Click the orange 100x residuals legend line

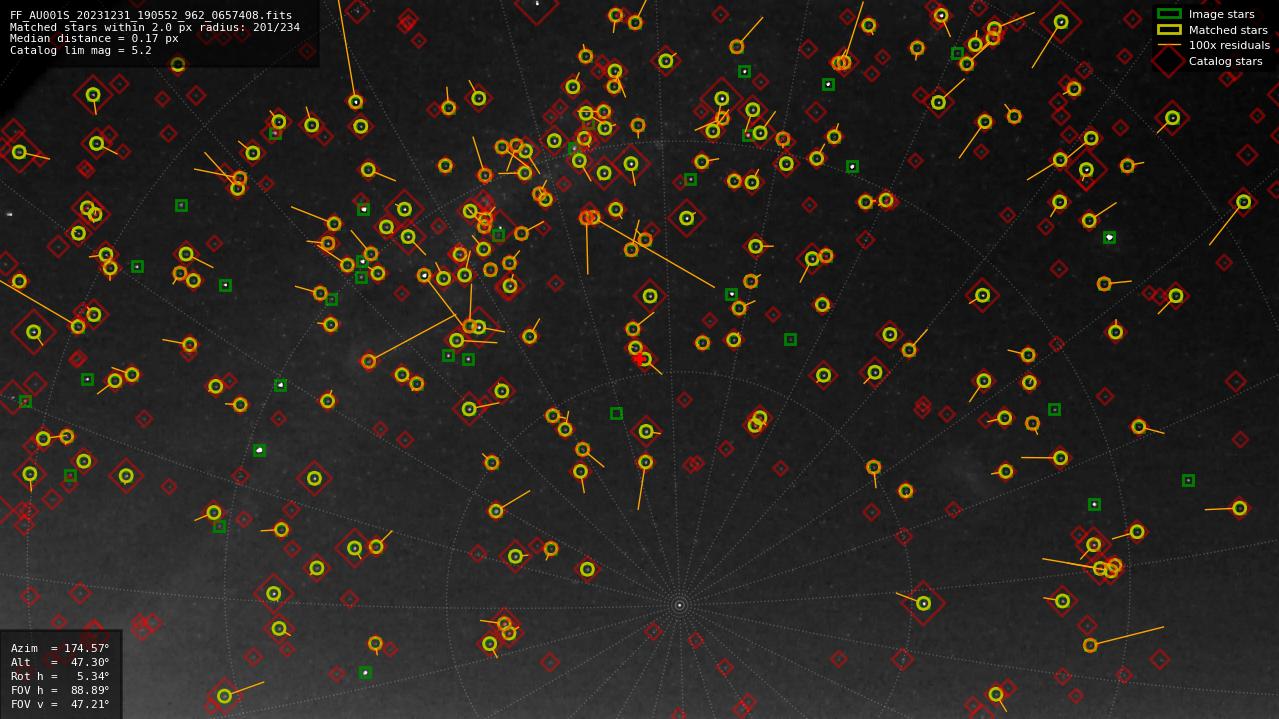click(x=1169, y=45)
